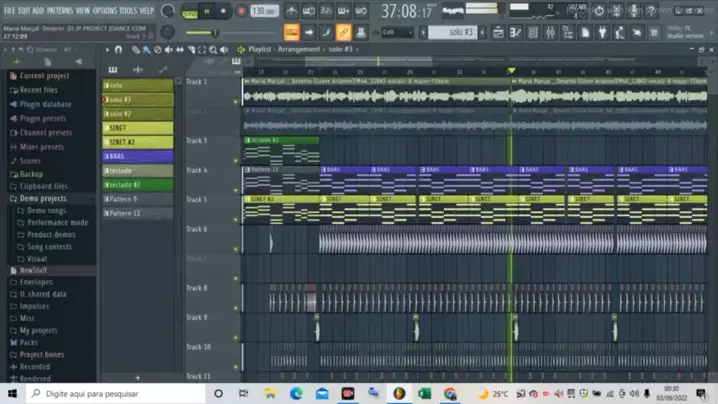The image size is (718, 404).
Task: Open the pattern selector showing solo #3
Action: click(x=461, y=33)
